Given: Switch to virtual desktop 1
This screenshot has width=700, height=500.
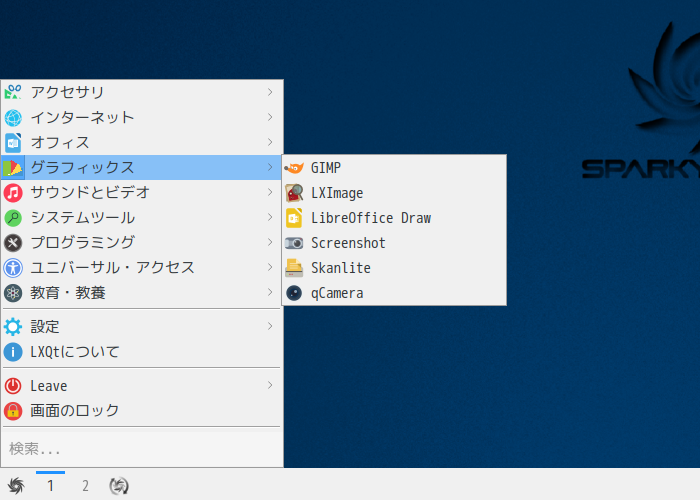Looking at the screenshot, I should [50, 485].
